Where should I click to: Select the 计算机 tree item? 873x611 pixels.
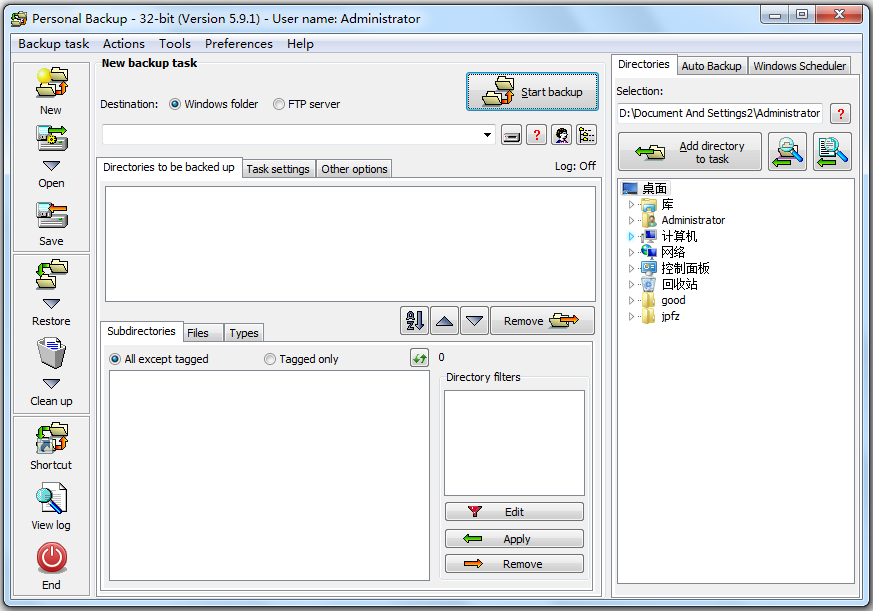point(679,236)
